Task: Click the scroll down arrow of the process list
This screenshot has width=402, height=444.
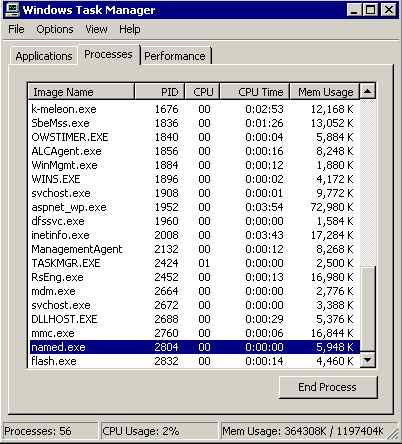Action: [368, 359]
